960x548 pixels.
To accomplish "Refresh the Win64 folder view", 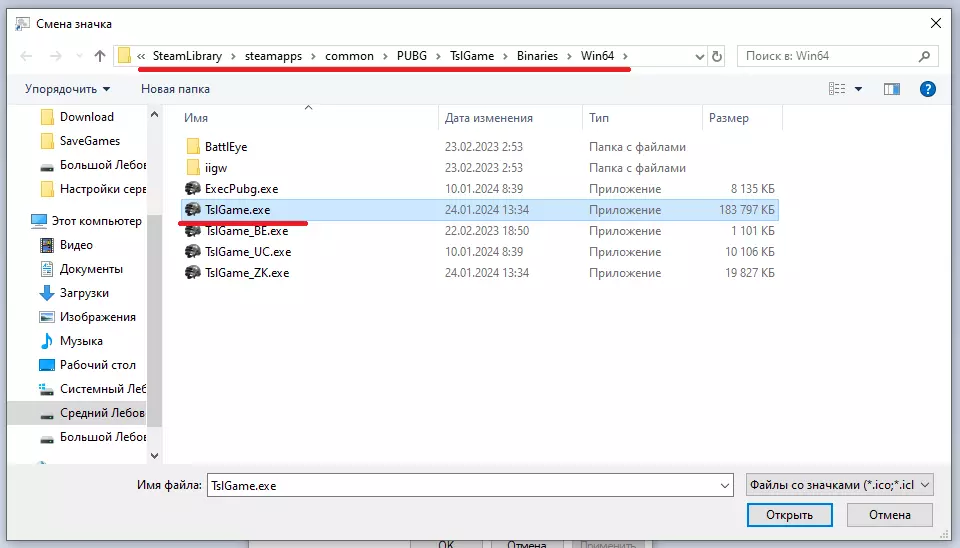I will coord(716,56).
